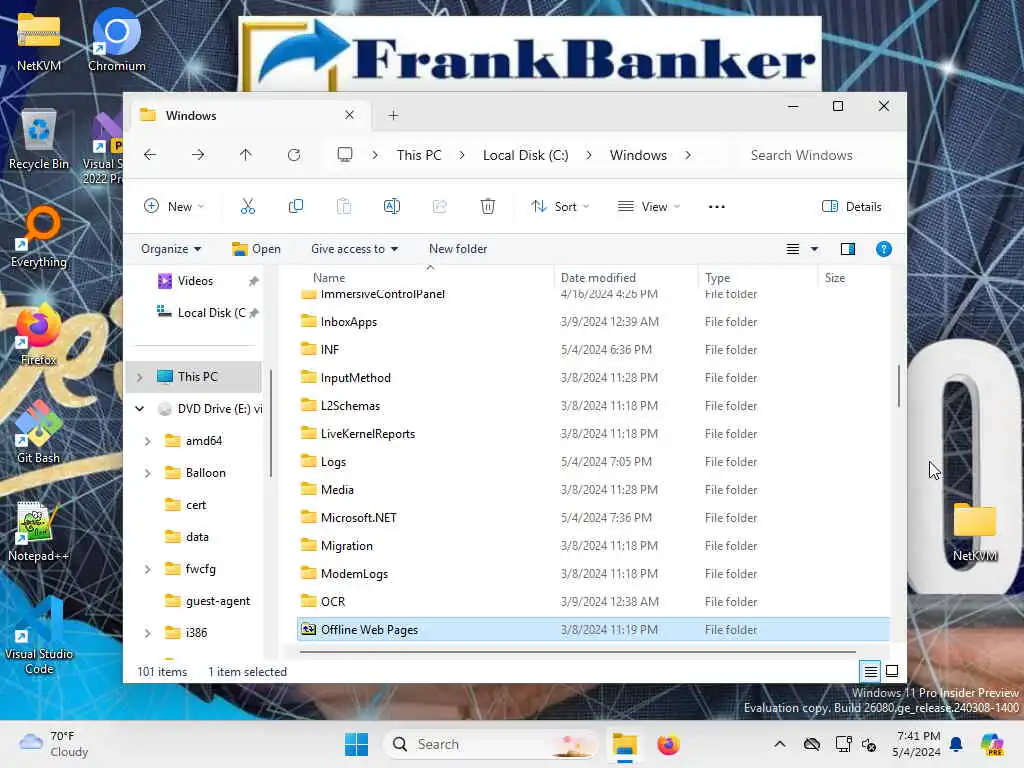
Task: Show hidden system tray icons
Action: point(780,744)
